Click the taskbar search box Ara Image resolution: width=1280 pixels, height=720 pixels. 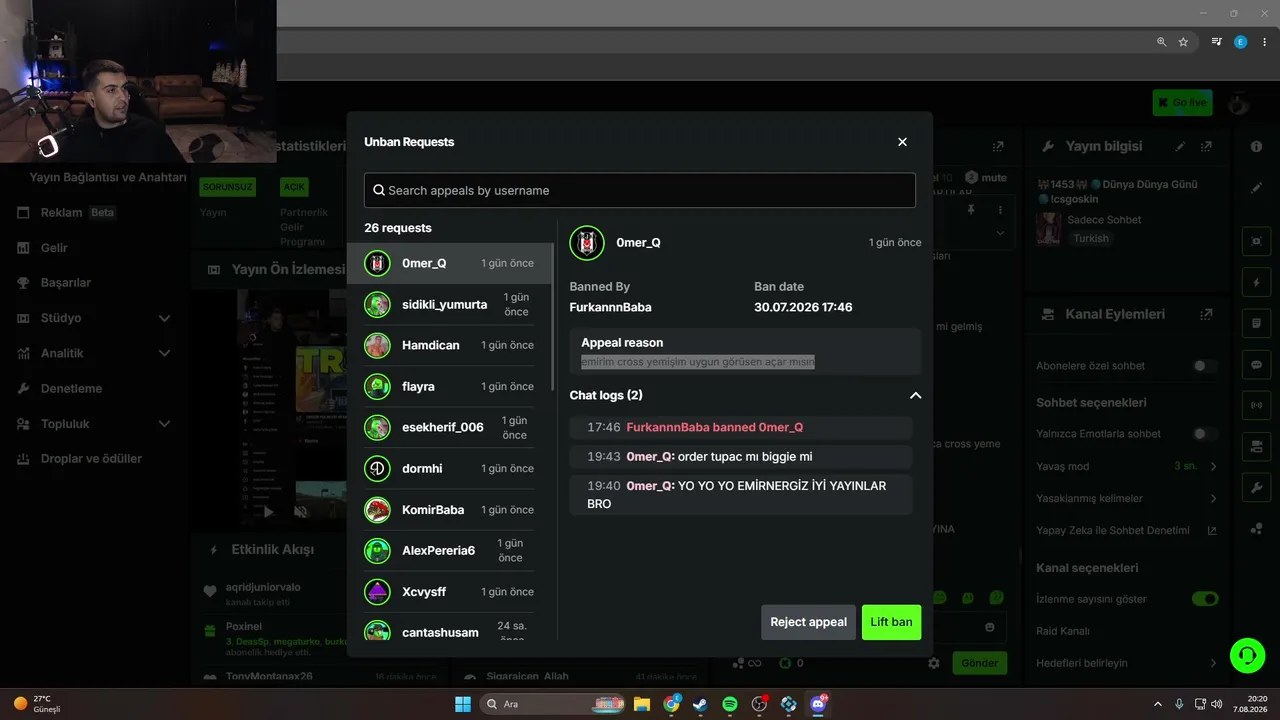[x=553, y=704]
